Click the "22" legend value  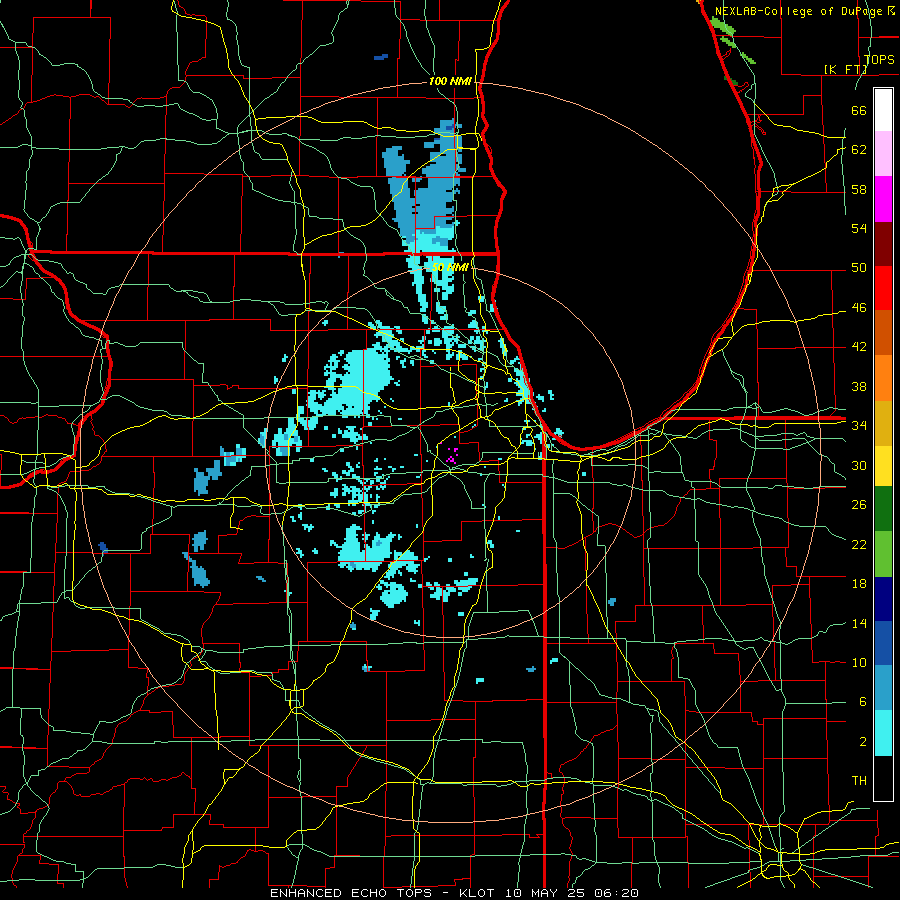859,544
